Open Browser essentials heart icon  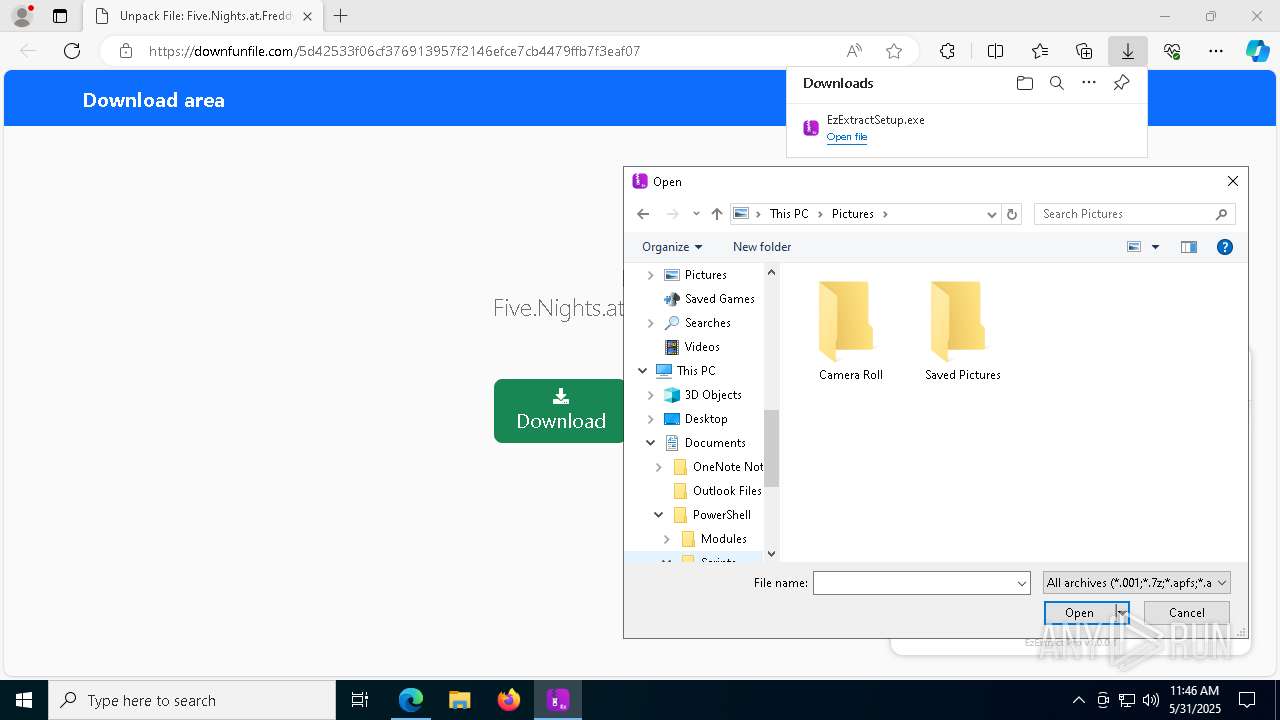(x=1172, y=51)
